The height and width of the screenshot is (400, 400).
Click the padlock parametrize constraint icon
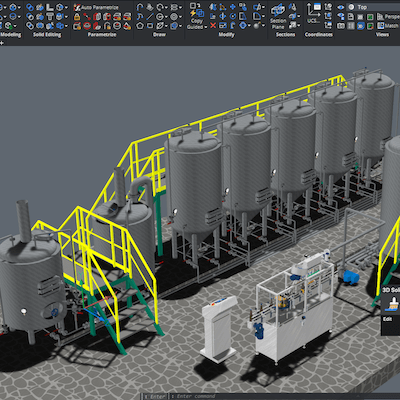pos(77,16)
